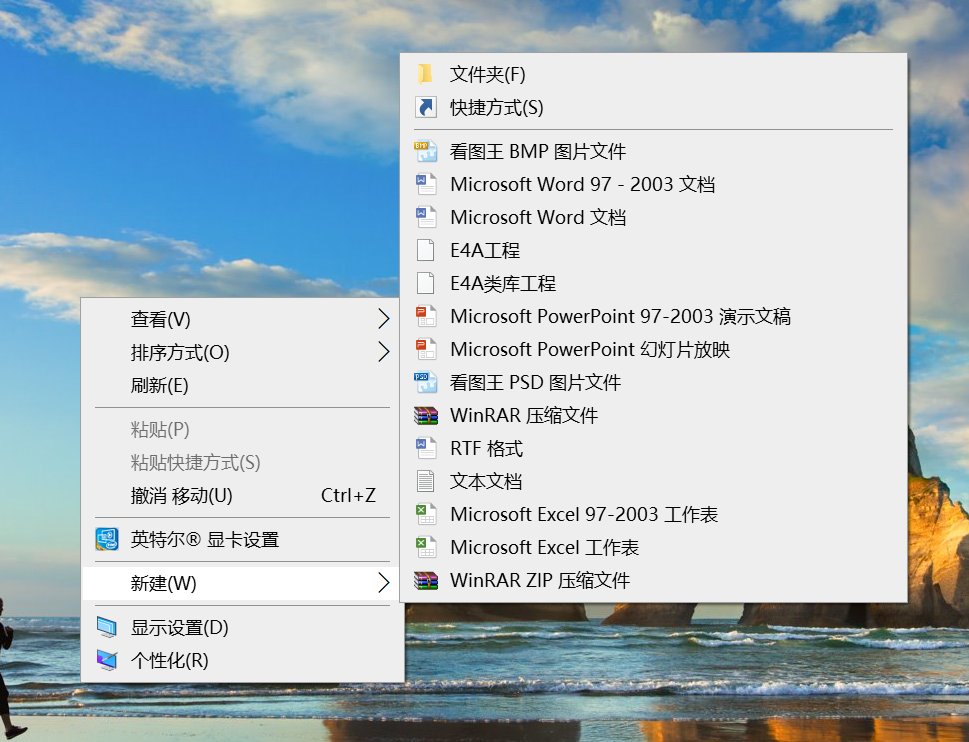
Task: Click the Word icon beside Word 97 - 2003 文档
Action: (x=426, y=184)
